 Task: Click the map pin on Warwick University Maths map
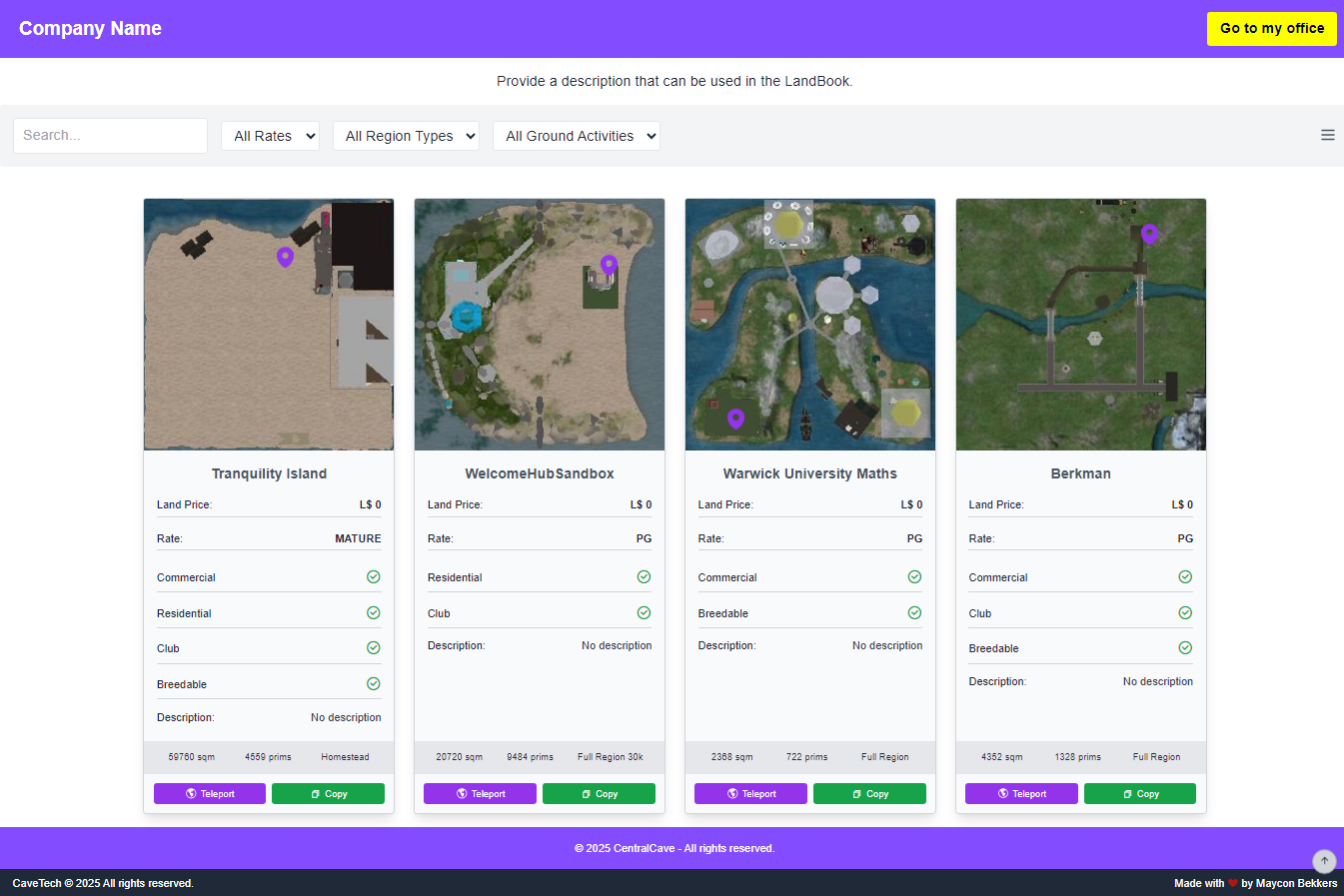pos(735,419)
